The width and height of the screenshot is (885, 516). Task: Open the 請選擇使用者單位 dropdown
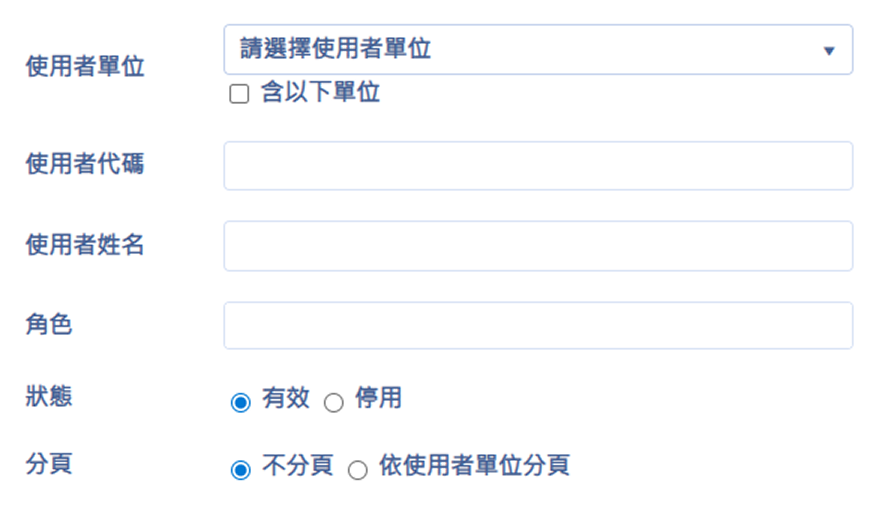[x=520, y=50]
